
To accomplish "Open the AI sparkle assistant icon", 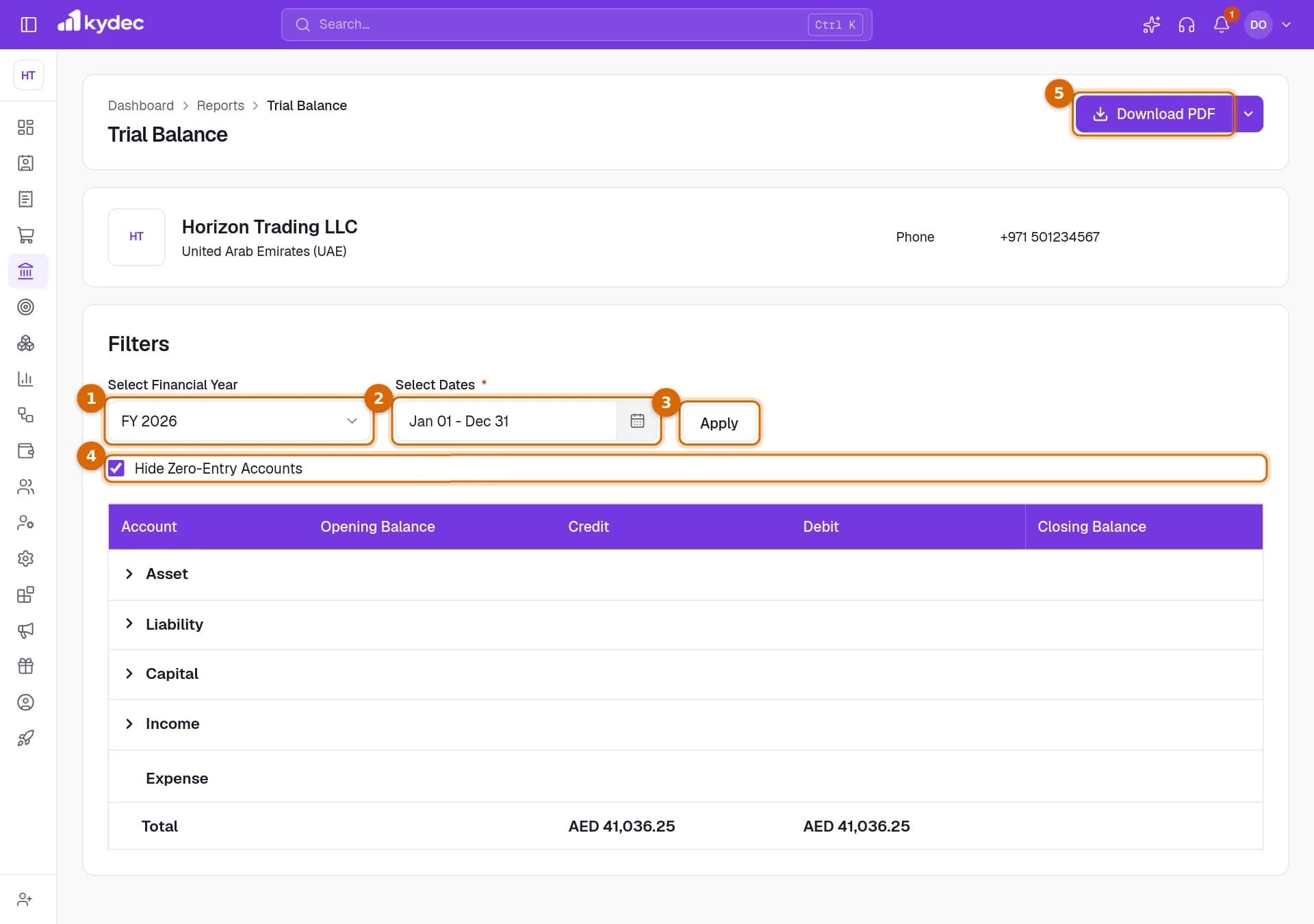I will pos(1151,25).
